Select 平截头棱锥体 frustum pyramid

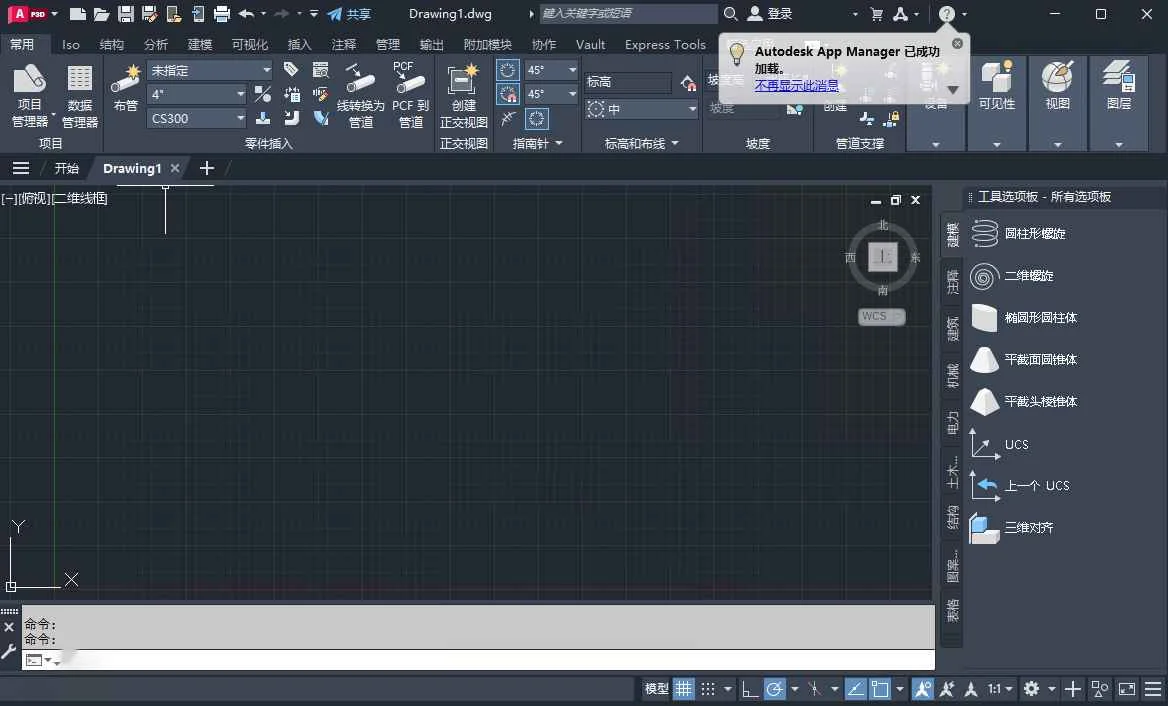click(x=1023, y=401)
